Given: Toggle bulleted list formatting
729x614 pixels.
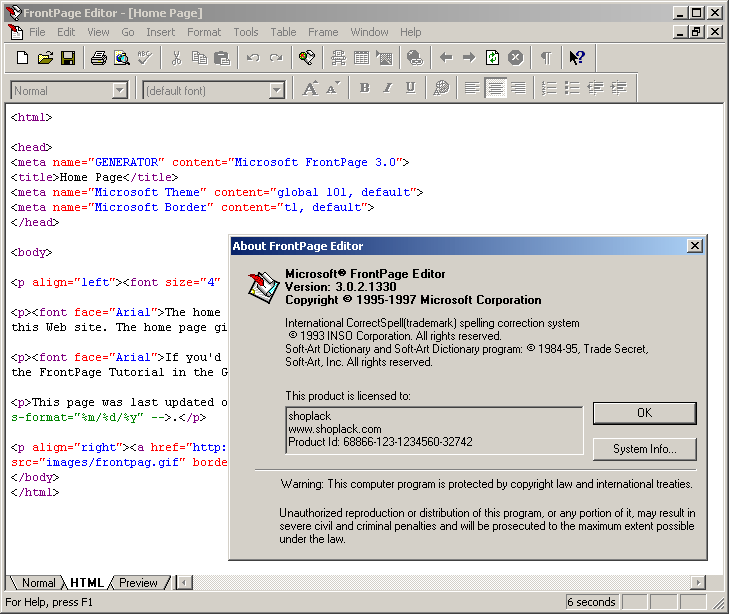Looking at the screenshot, I should pos(572,88).
